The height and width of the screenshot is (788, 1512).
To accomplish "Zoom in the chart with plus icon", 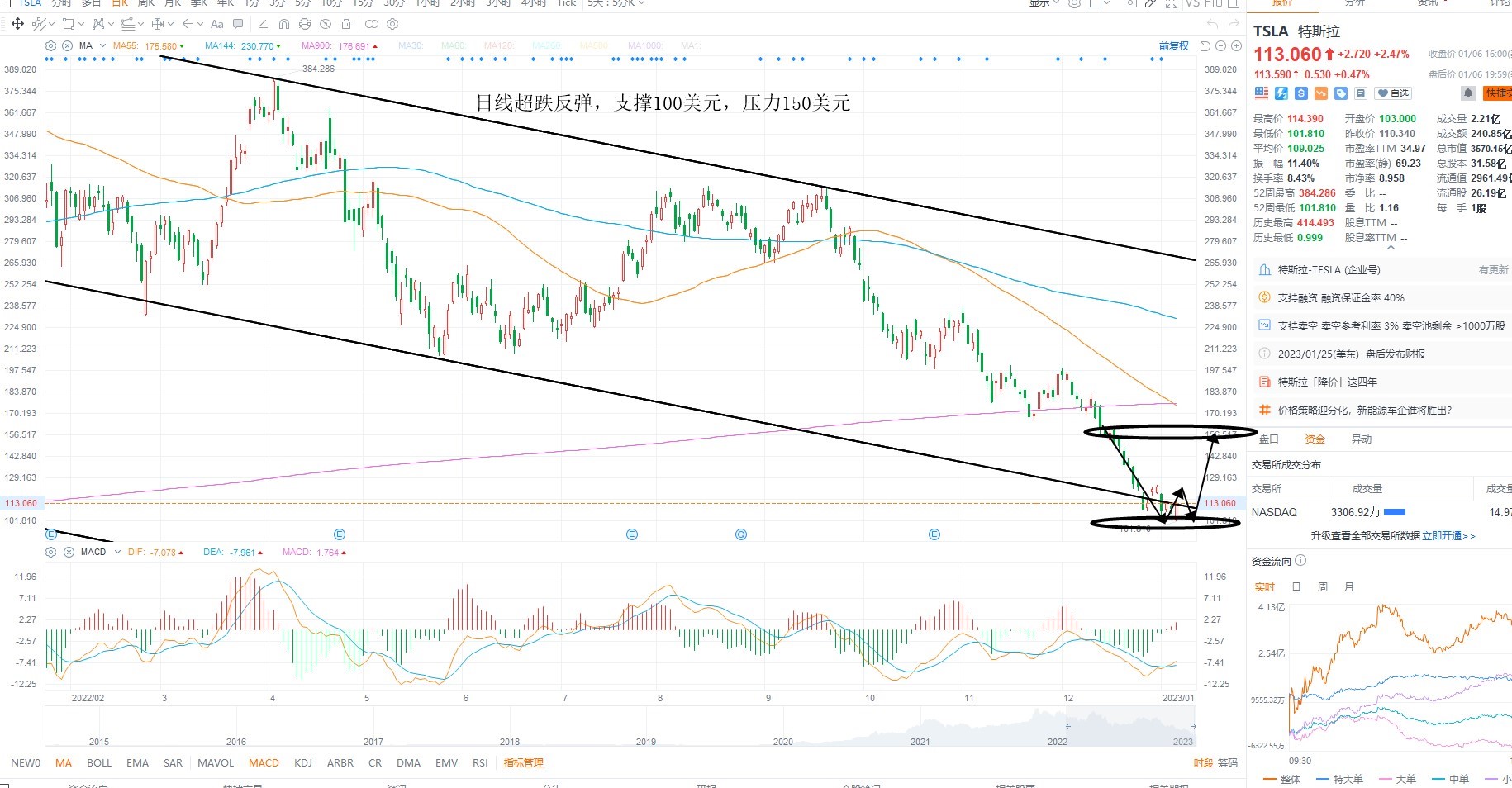I will coord(1236,46).
